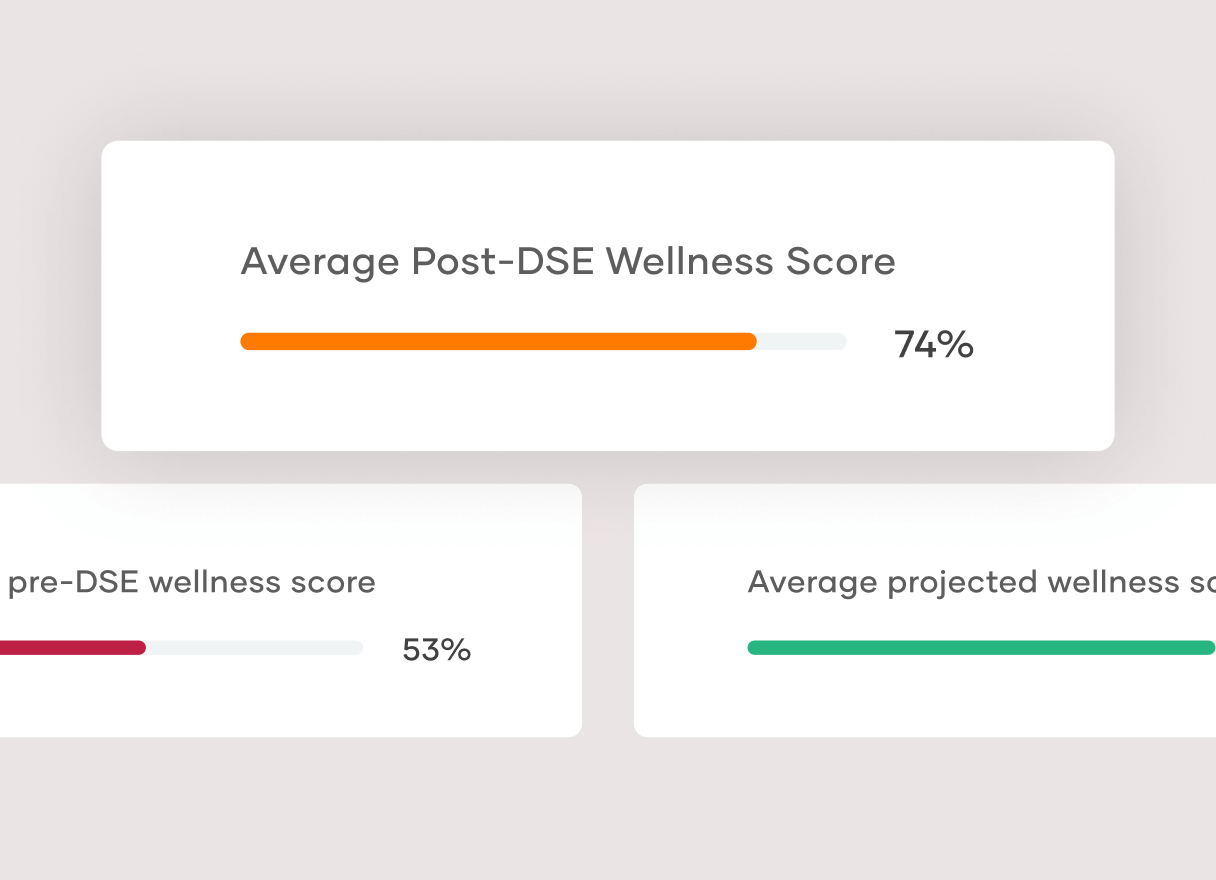Click blank space below the green bar in projected card

(x=980, y=700)
